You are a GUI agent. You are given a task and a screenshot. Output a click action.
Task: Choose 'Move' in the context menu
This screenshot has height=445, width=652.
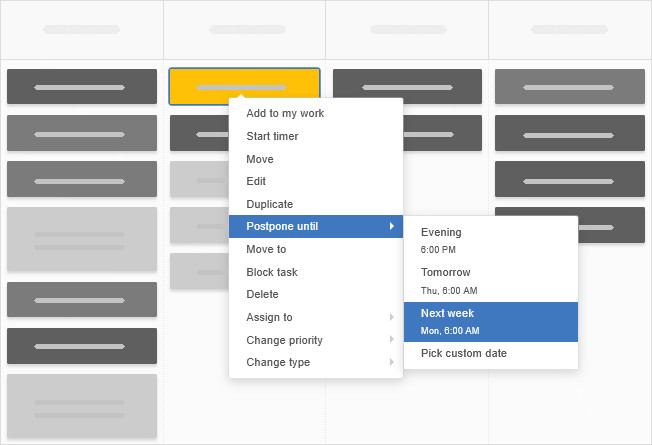click(x=260, y=159)
